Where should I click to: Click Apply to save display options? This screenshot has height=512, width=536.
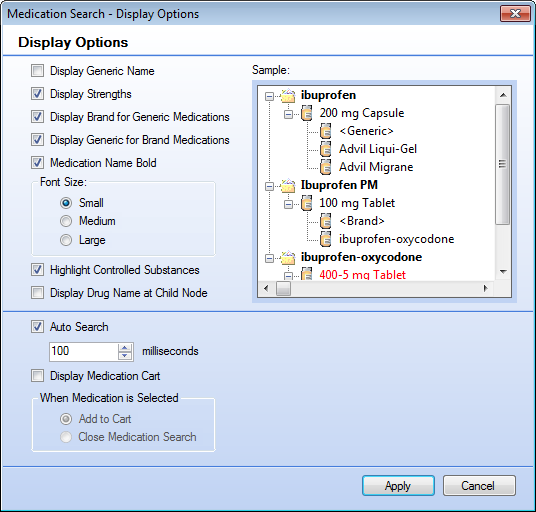pyautogui.click(x=398, y=485)
